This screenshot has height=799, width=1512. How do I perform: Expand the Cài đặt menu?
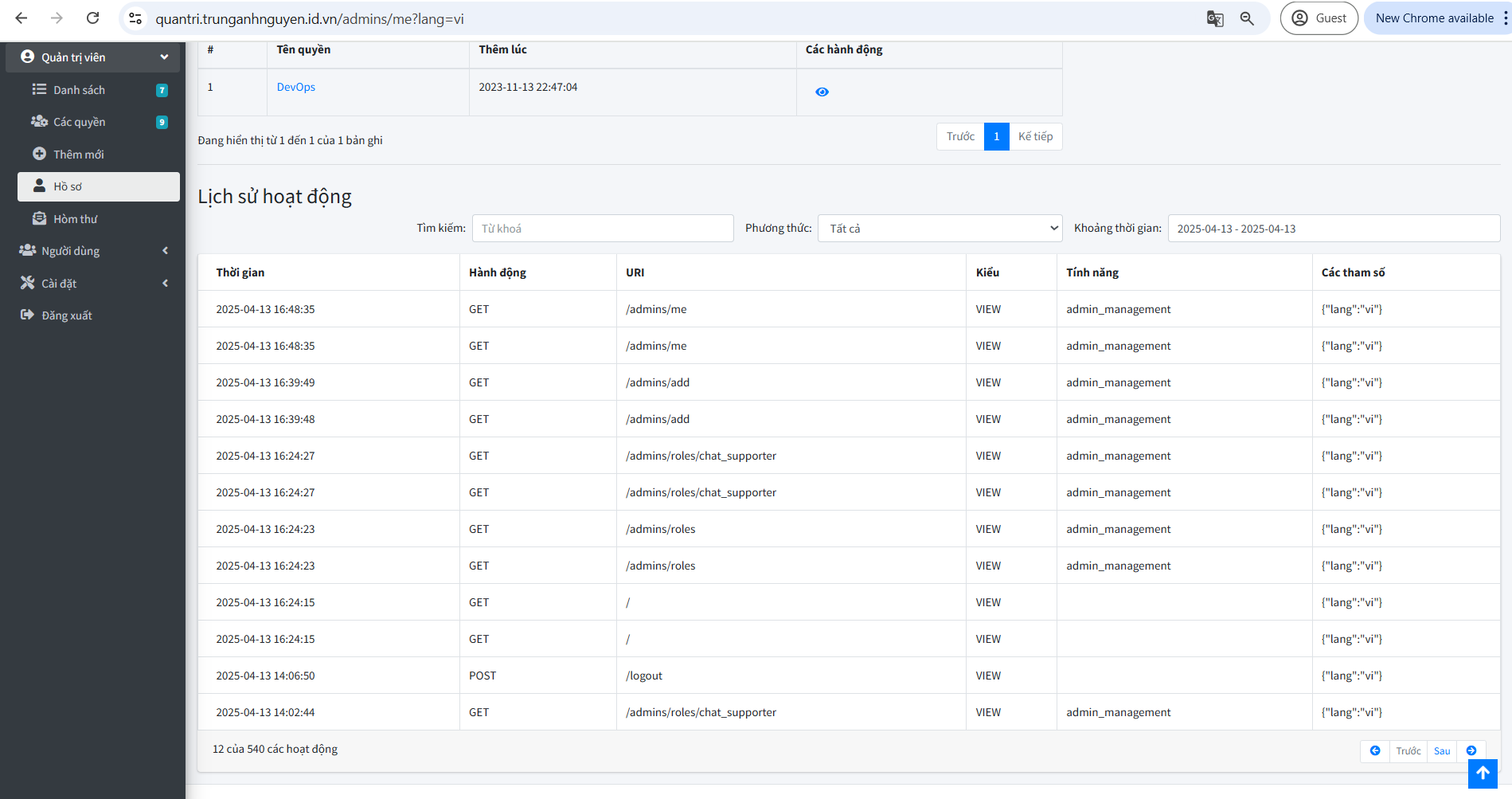[93, 284]
